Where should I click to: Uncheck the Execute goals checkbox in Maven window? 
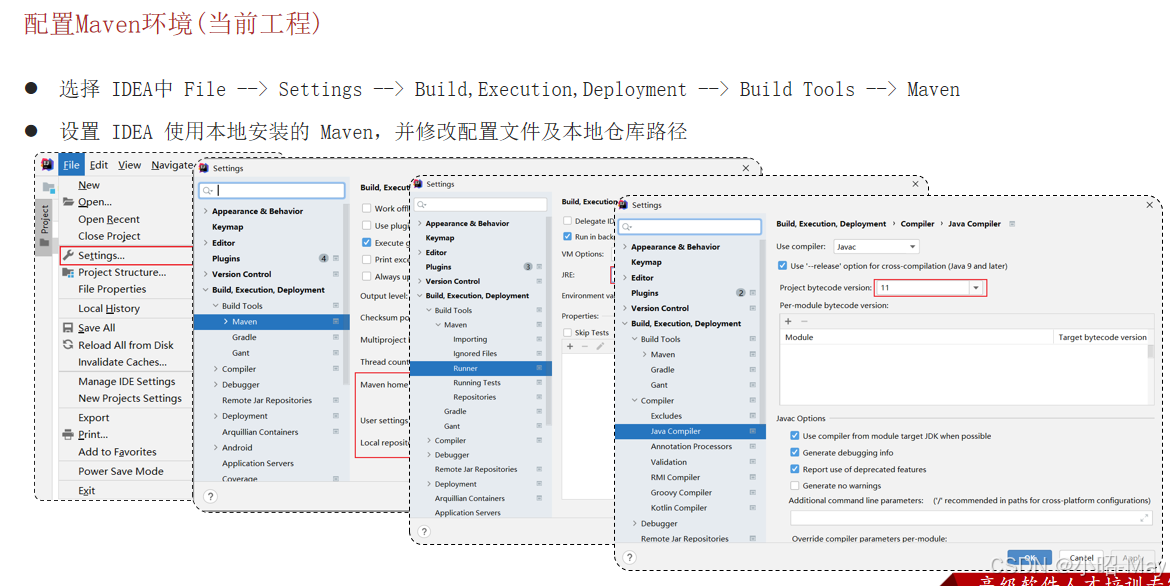coord(366,243)
